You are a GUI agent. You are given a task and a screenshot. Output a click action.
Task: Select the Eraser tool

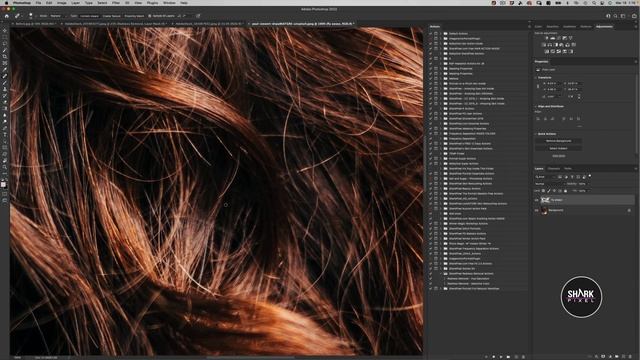[5, 102]
